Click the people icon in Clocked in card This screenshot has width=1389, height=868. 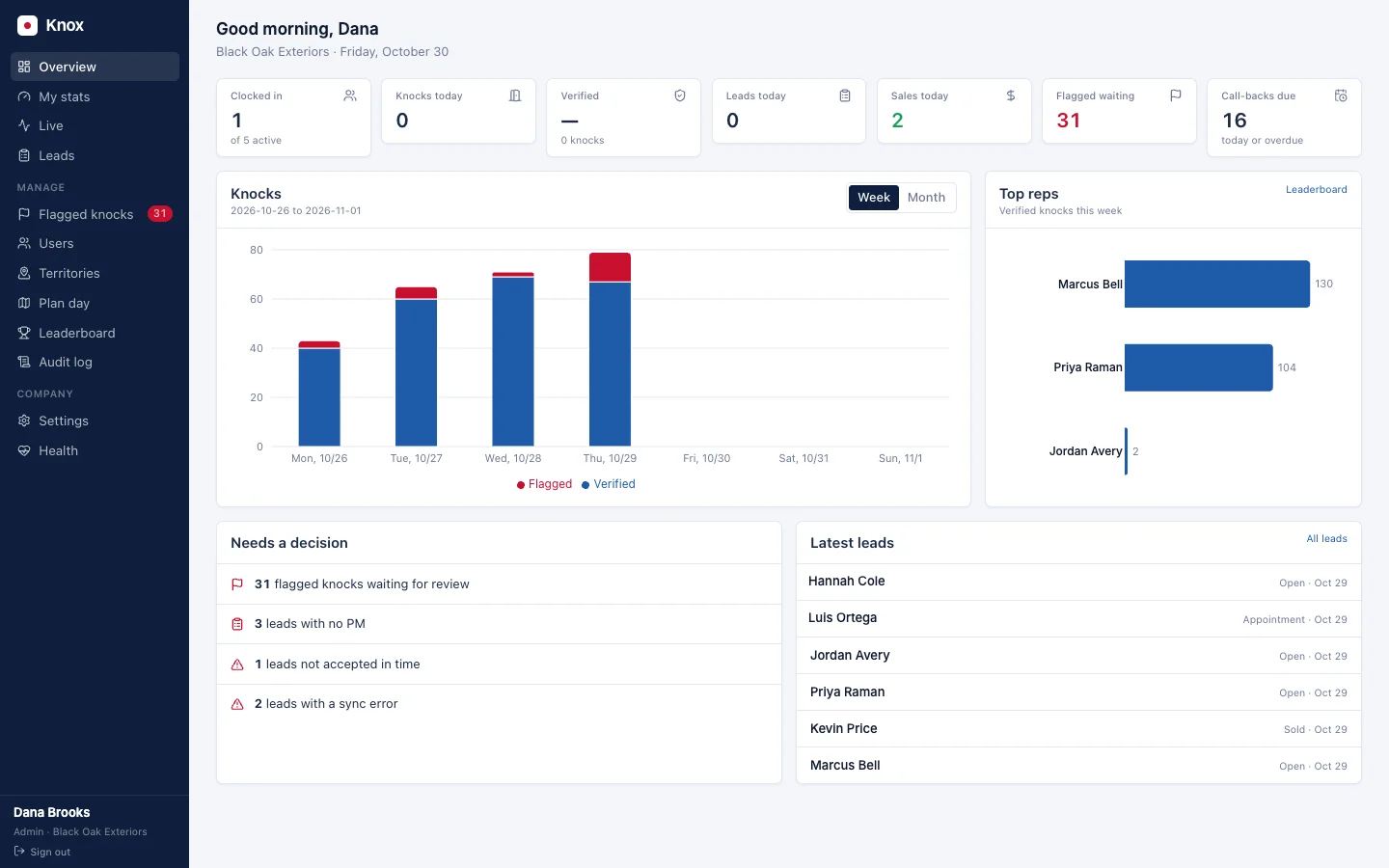tap(350, 95)
